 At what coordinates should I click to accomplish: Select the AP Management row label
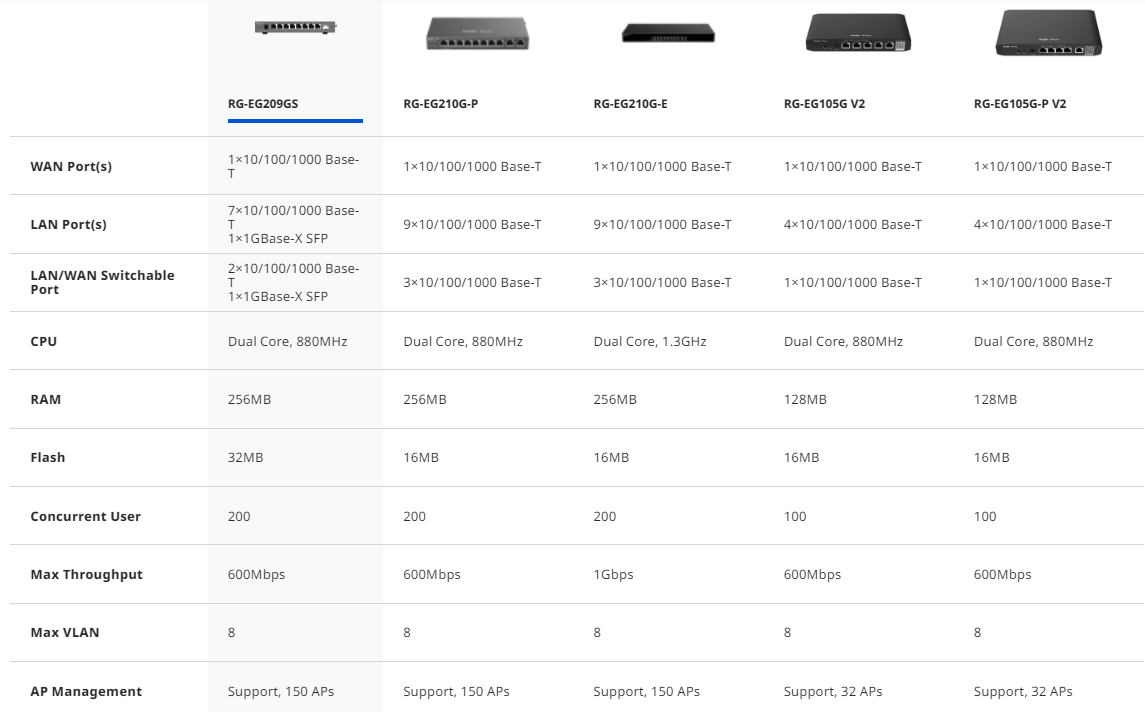[x=86, y=691]
